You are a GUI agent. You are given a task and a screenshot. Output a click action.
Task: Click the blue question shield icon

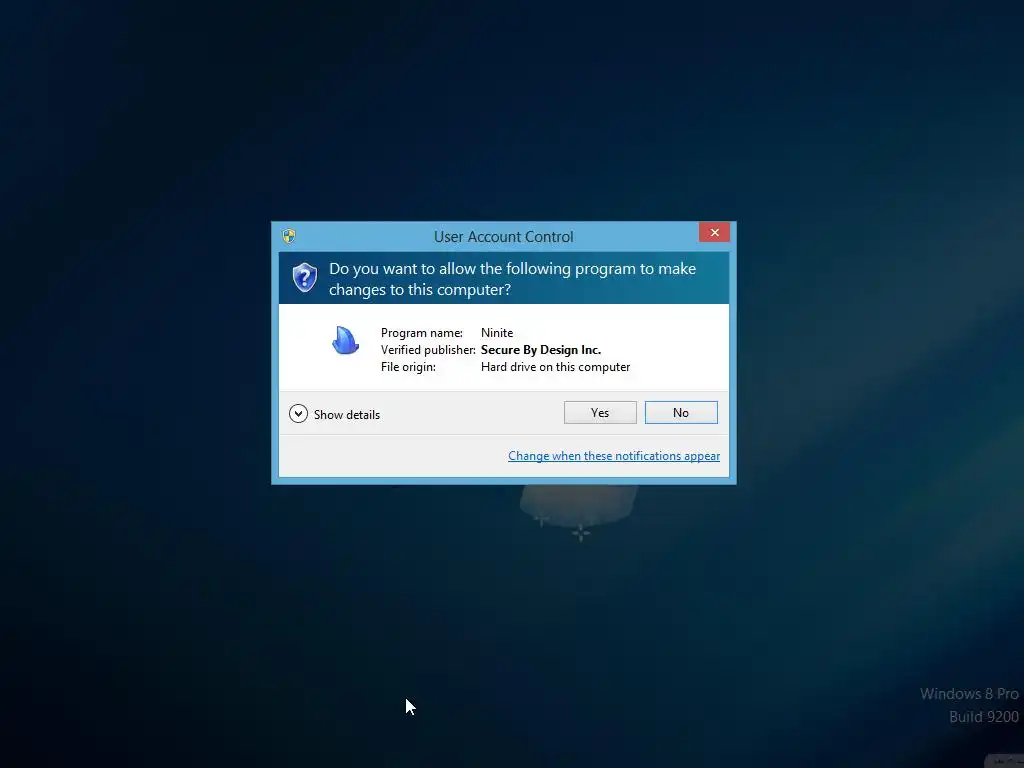[x=304, y=278]
